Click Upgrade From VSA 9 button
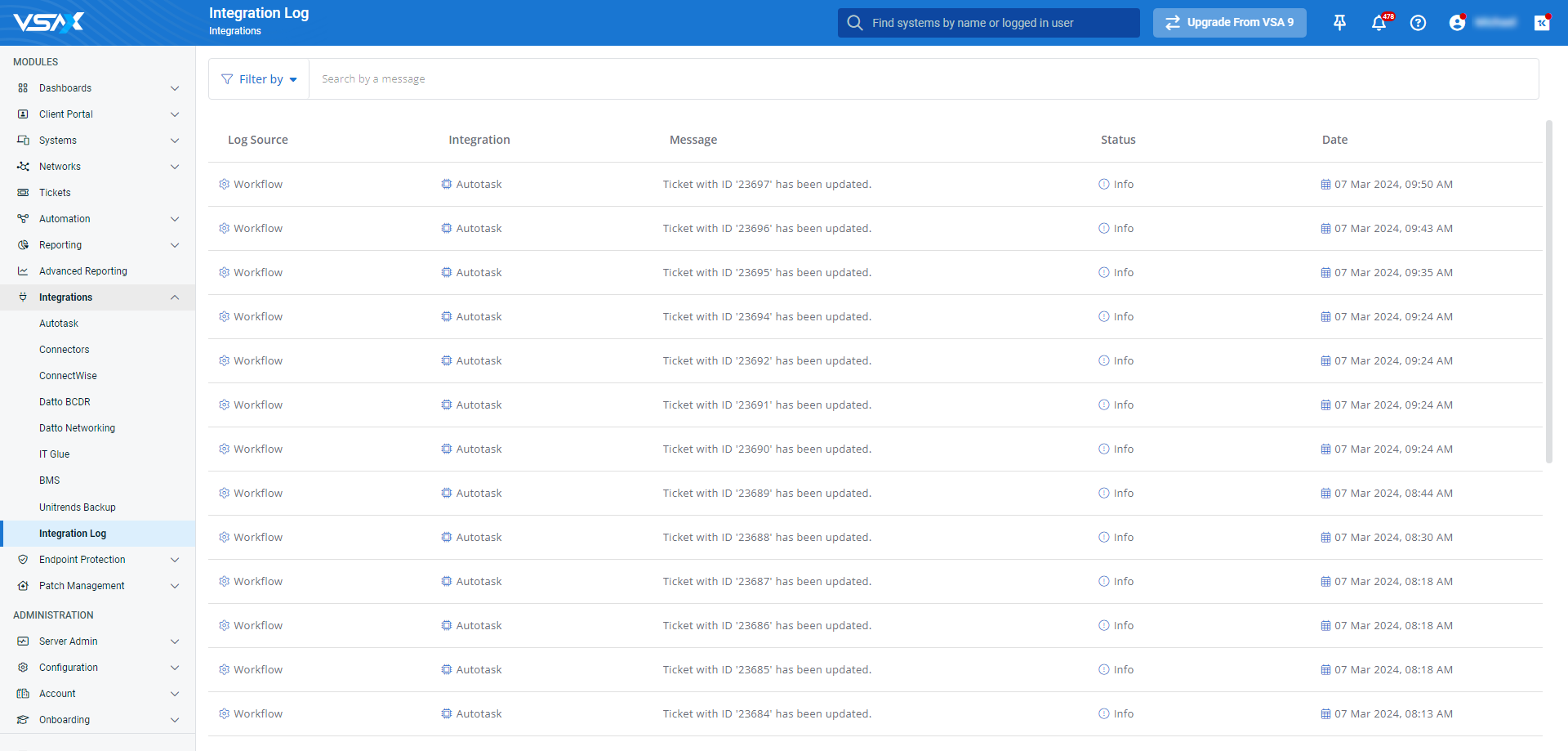The image size is (1568, 751). pos(1229,23)
